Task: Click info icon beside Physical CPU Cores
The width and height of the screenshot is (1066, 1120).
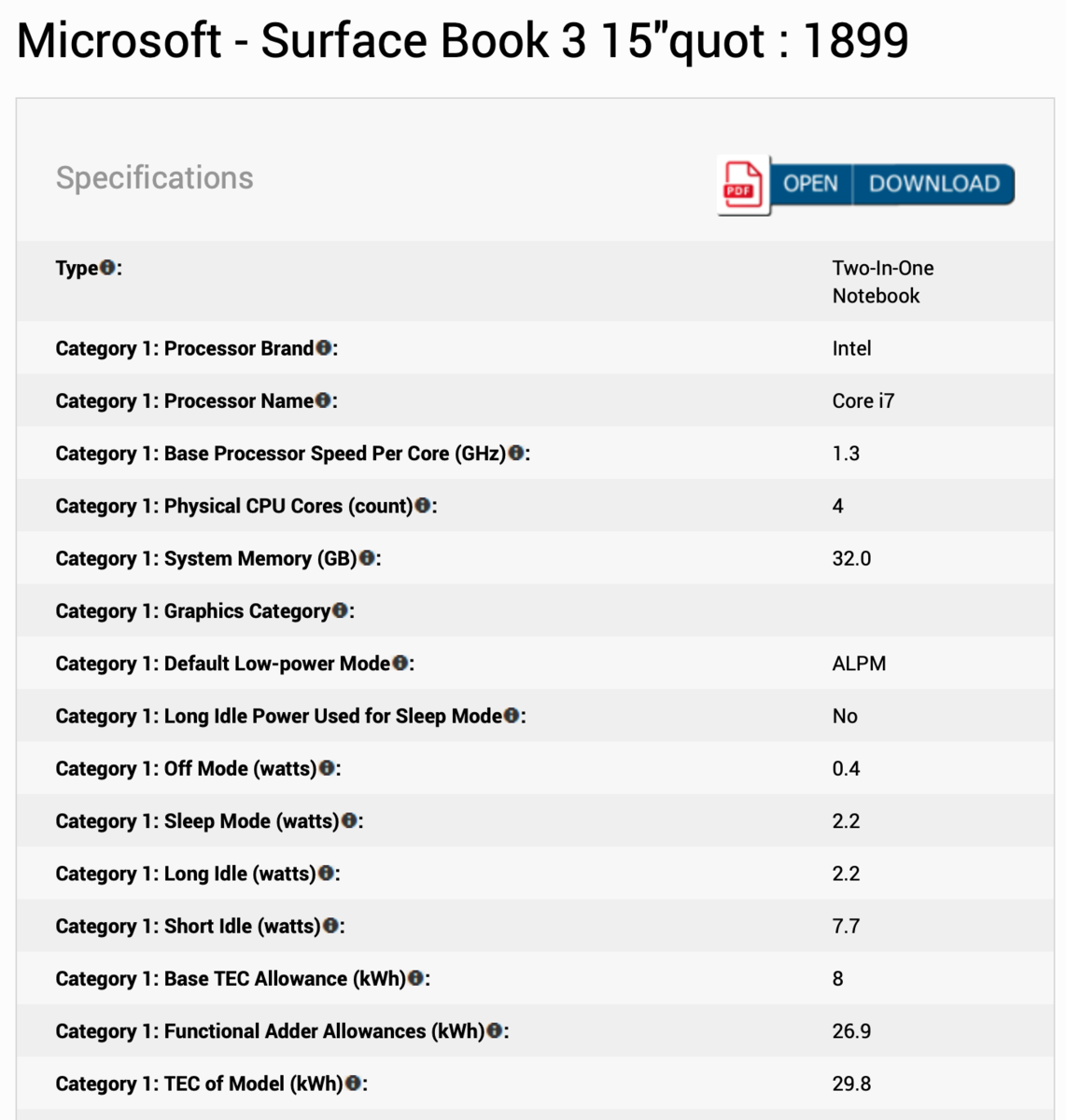Action: (422, 506)
